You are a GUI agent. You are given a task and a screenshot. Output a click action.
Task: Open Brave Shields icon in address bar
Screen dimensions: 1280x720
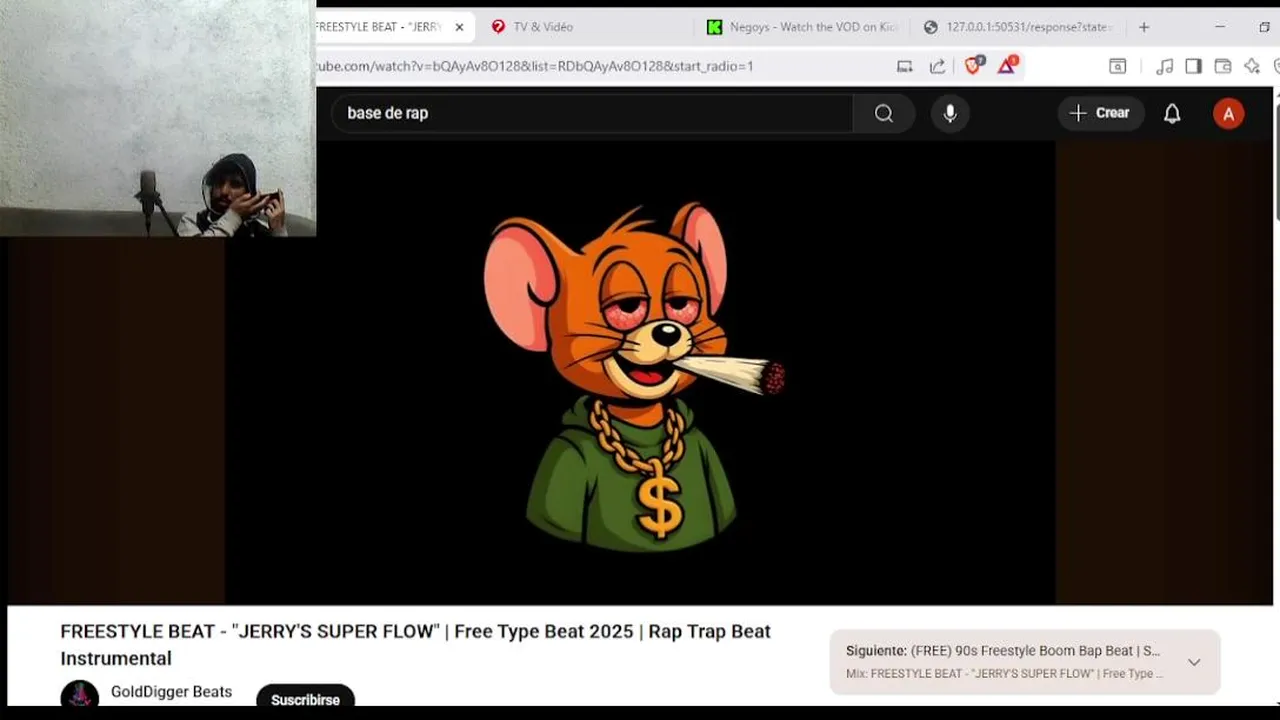973,66
